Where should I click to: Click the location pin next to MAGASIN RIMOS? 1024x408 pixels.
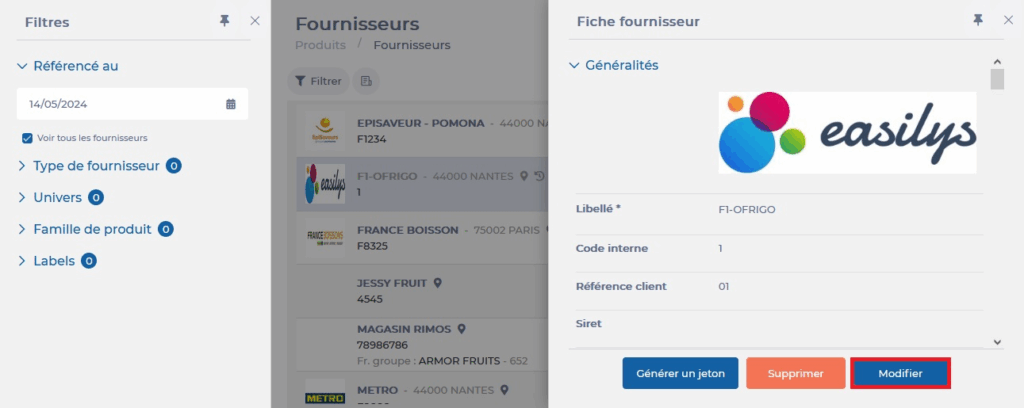pos(461,328)
